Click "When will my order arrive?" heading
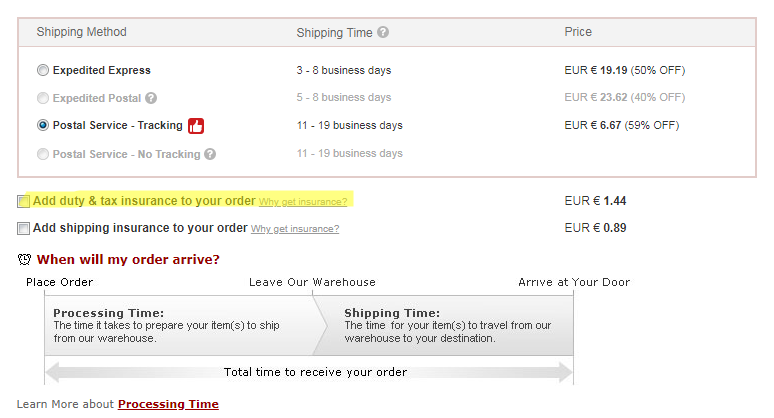 [x=128, y=260]
